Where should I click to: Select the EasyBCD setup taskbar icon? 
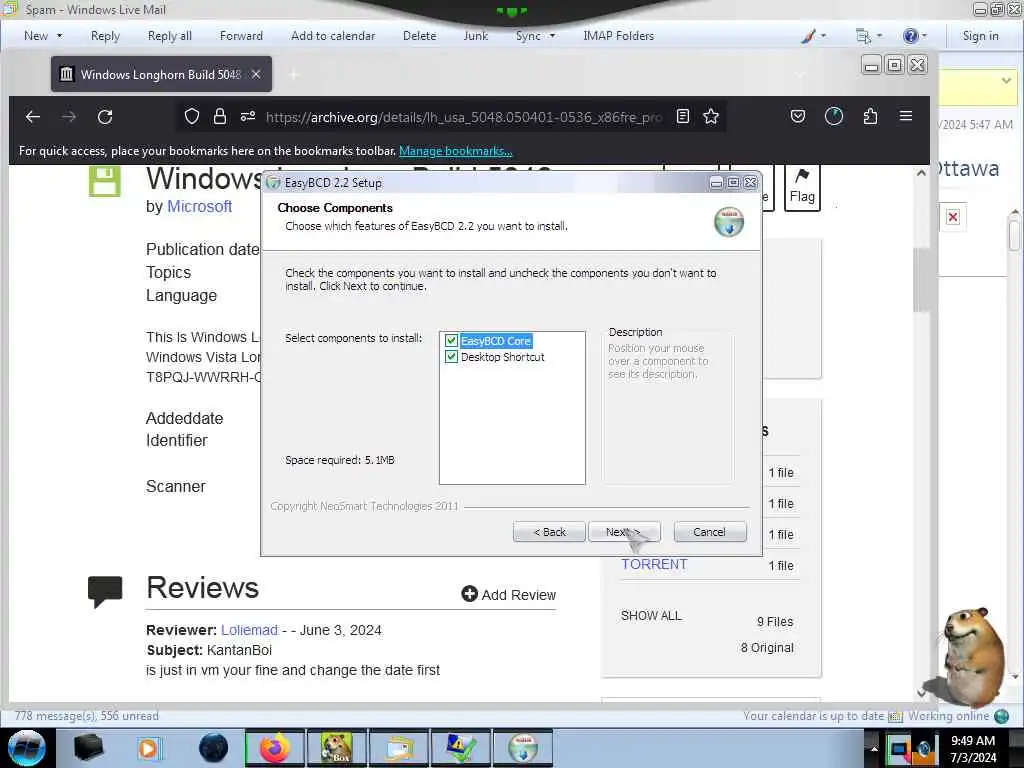tap(523, 748)
